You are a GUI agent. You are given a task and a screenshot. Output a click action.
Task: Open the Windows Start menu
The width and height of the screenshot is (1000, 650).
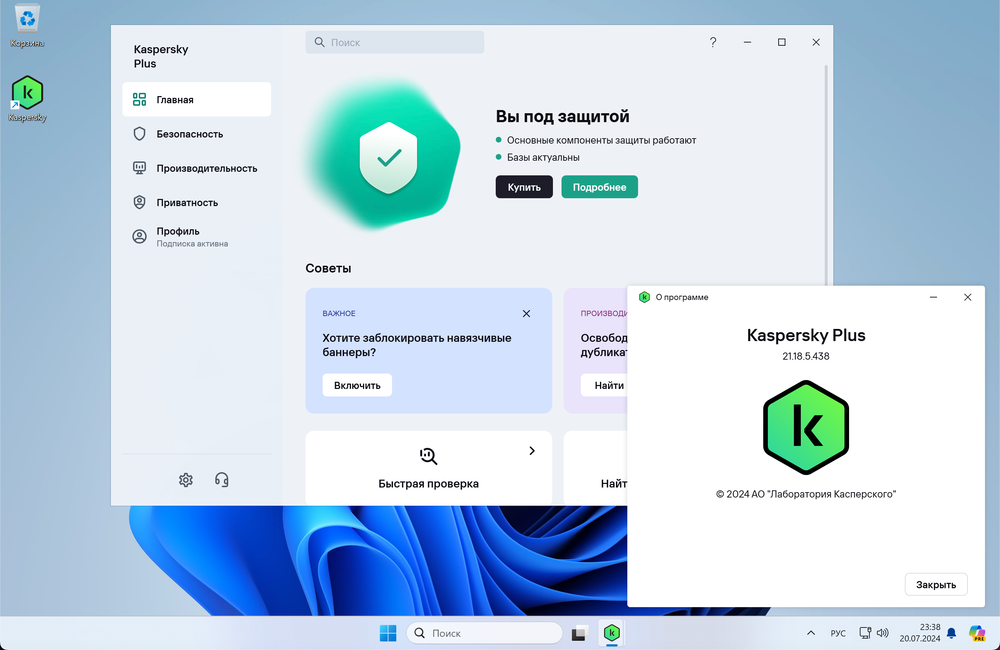pyautogui.click(x=388, y=633)
